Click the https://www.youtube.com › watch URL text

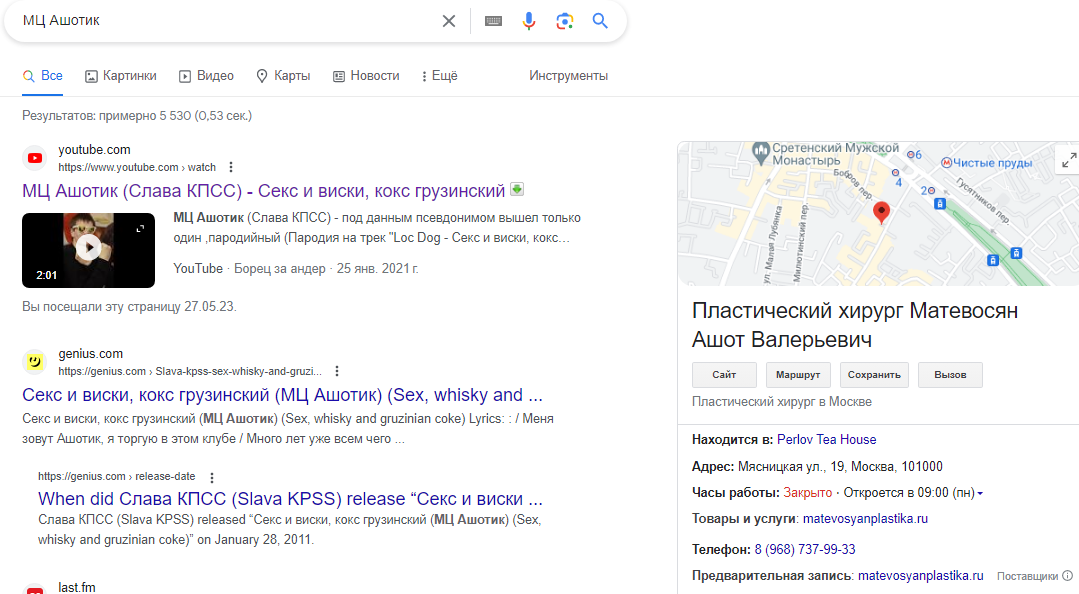(x=137, y=167)
